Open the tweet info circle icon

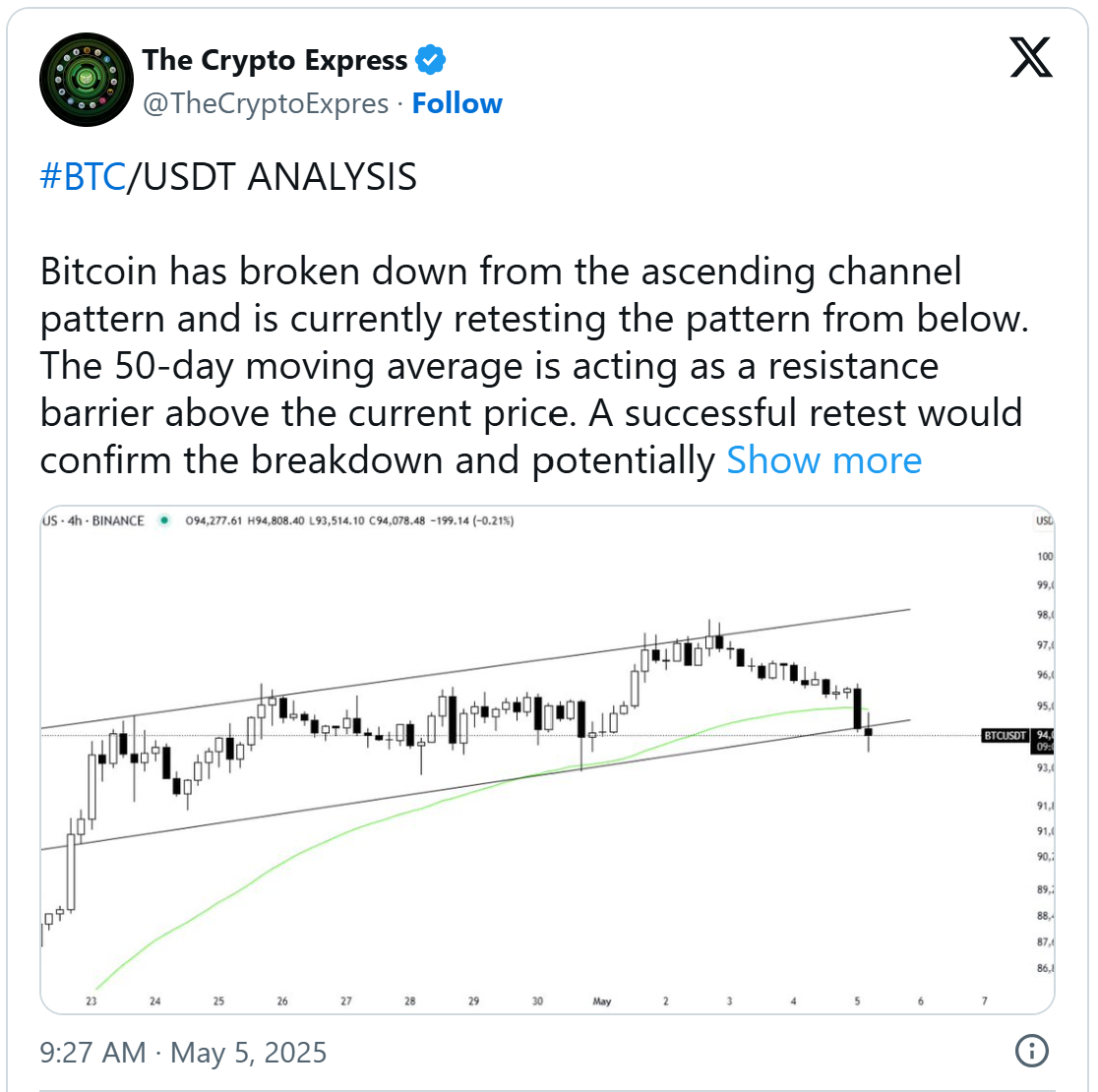[x=1031, y=1051]
